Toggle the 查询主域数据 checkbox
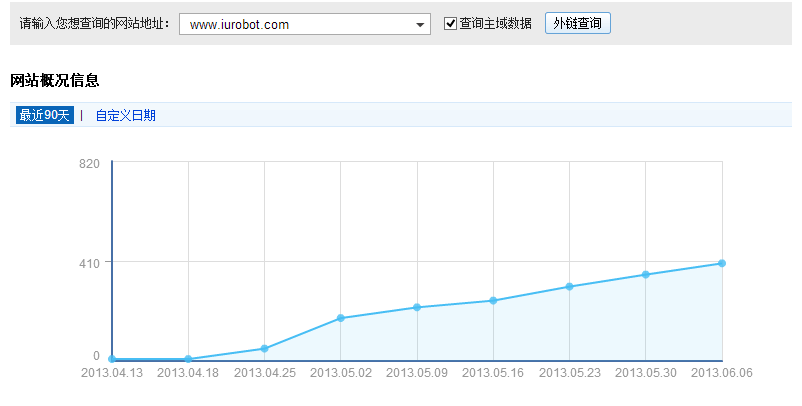The width and height of the screenshot is (802, 406). pos(451,23)
